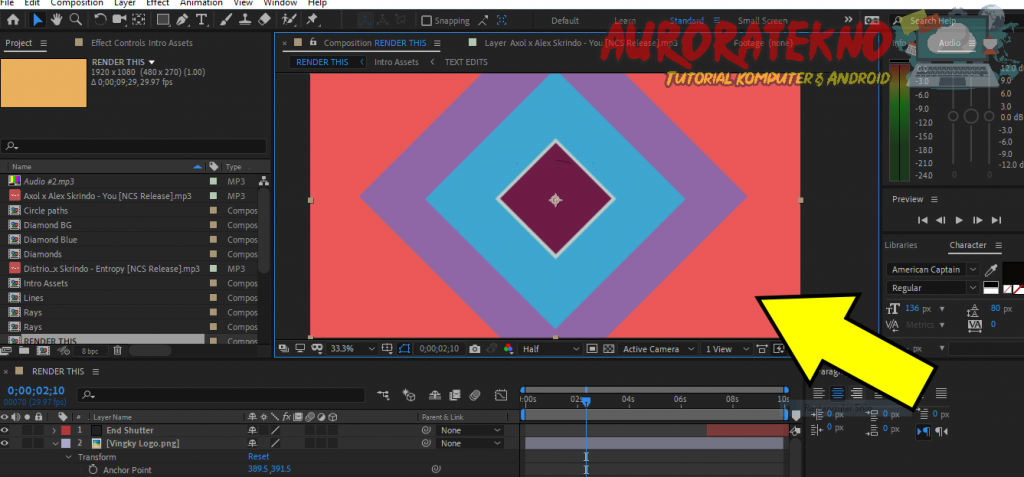Viewport: 1024px width, 477px height.
Task: Open the Intro Assets breadcrumb
Action: 396,62
